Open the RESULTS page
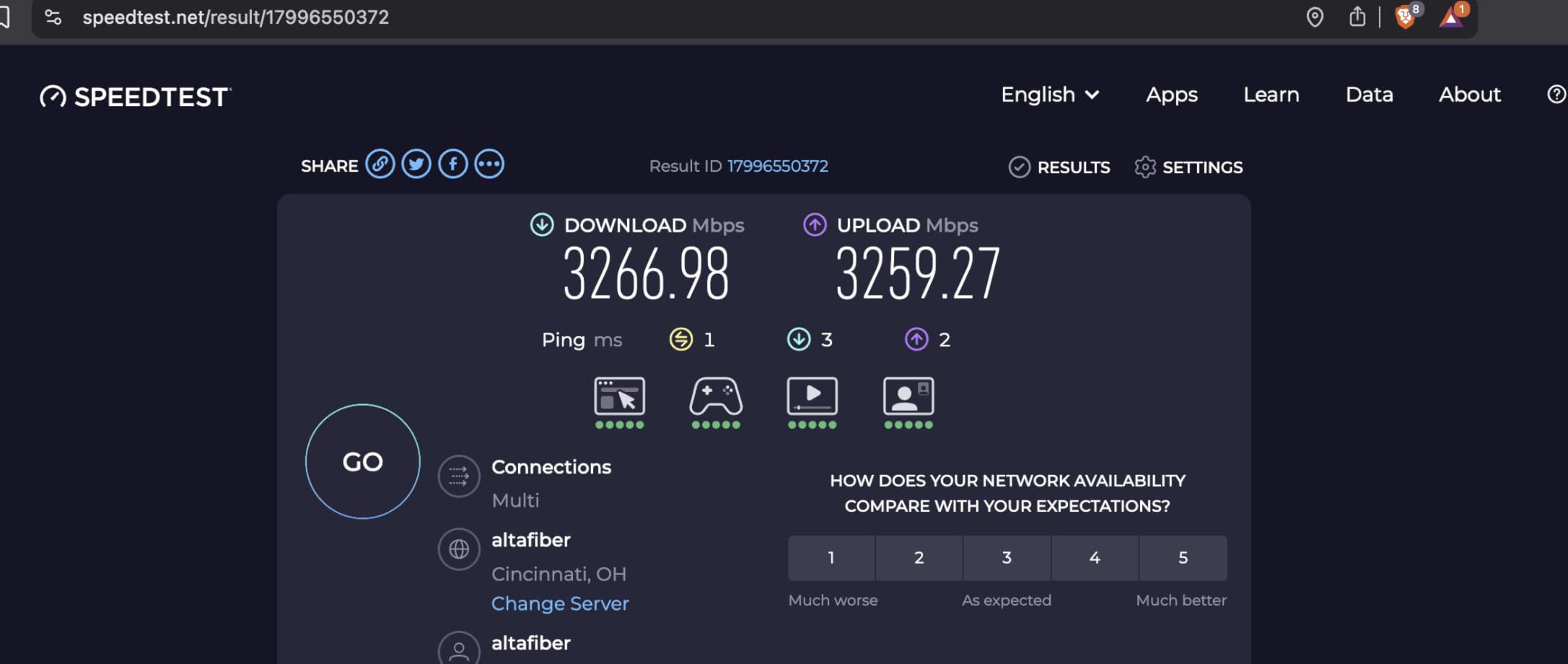 pos(1074,167)
